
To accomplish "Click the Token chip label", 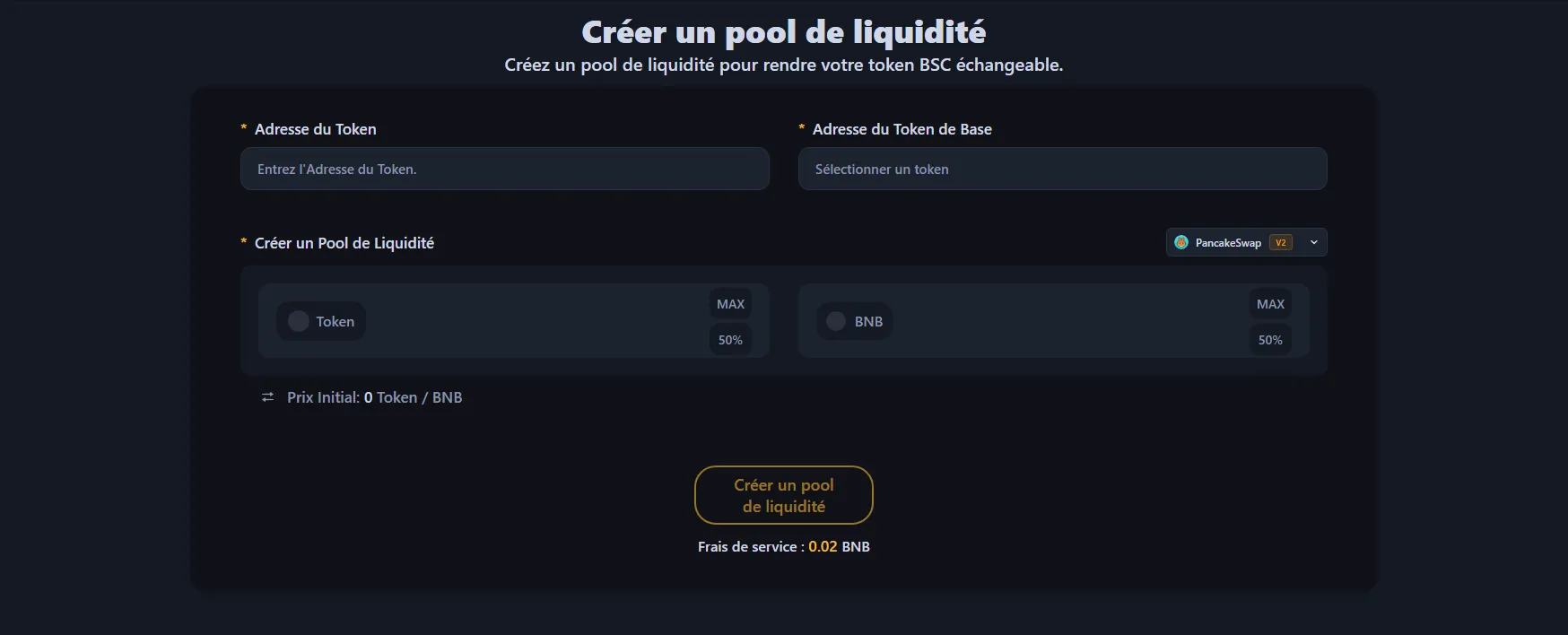I will (x=335, y=321).
